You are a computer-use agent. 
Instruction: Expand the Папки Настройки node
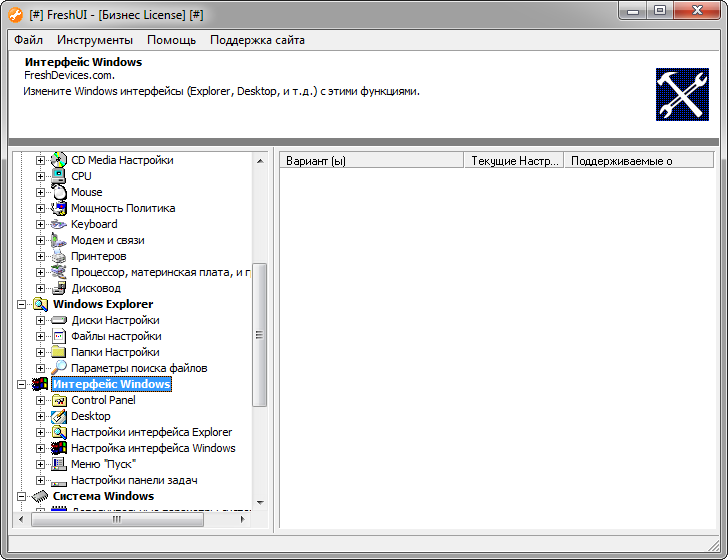tap(40, 352)
